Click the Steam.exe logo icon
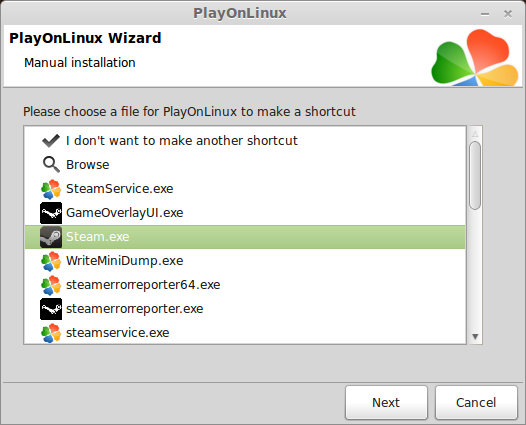This screenshot has width=526, height=425. coord(51,237)
